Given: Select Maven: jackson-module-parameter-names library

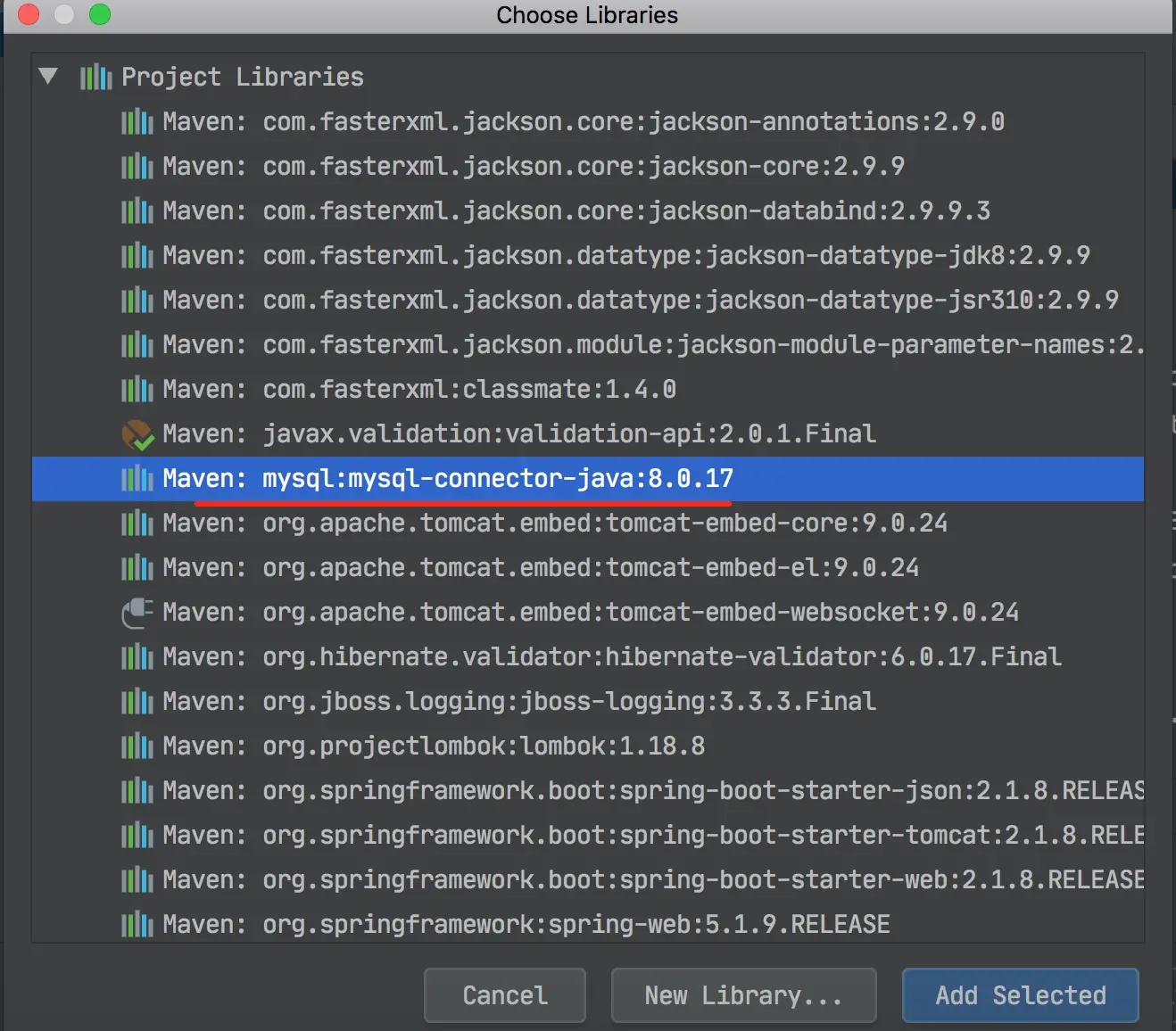Looking at the screenshot, I should (x=588, y=344).
